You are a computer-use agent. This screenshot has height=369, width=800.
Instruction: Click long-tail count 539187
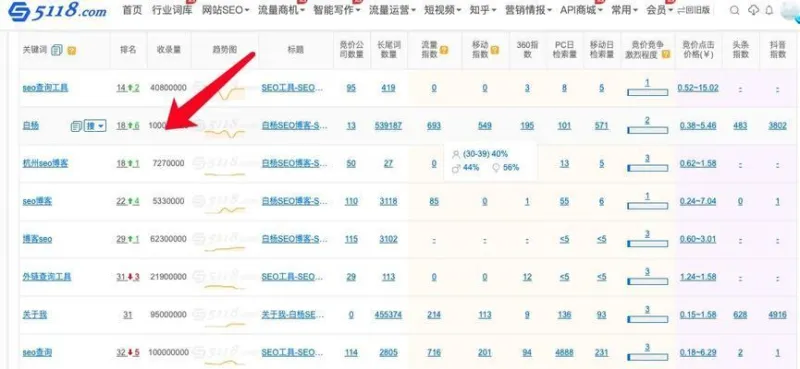(388, 126)
